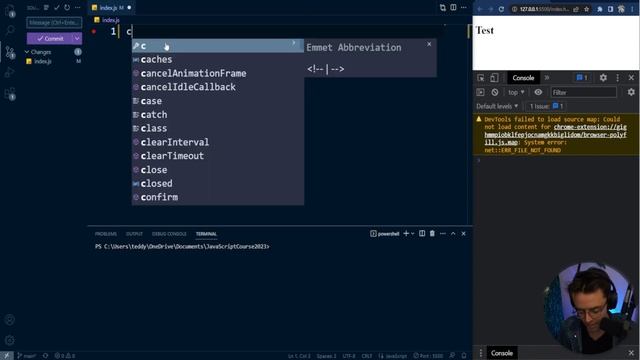Choose 'clearInterval' suggestion

[218, 142]
